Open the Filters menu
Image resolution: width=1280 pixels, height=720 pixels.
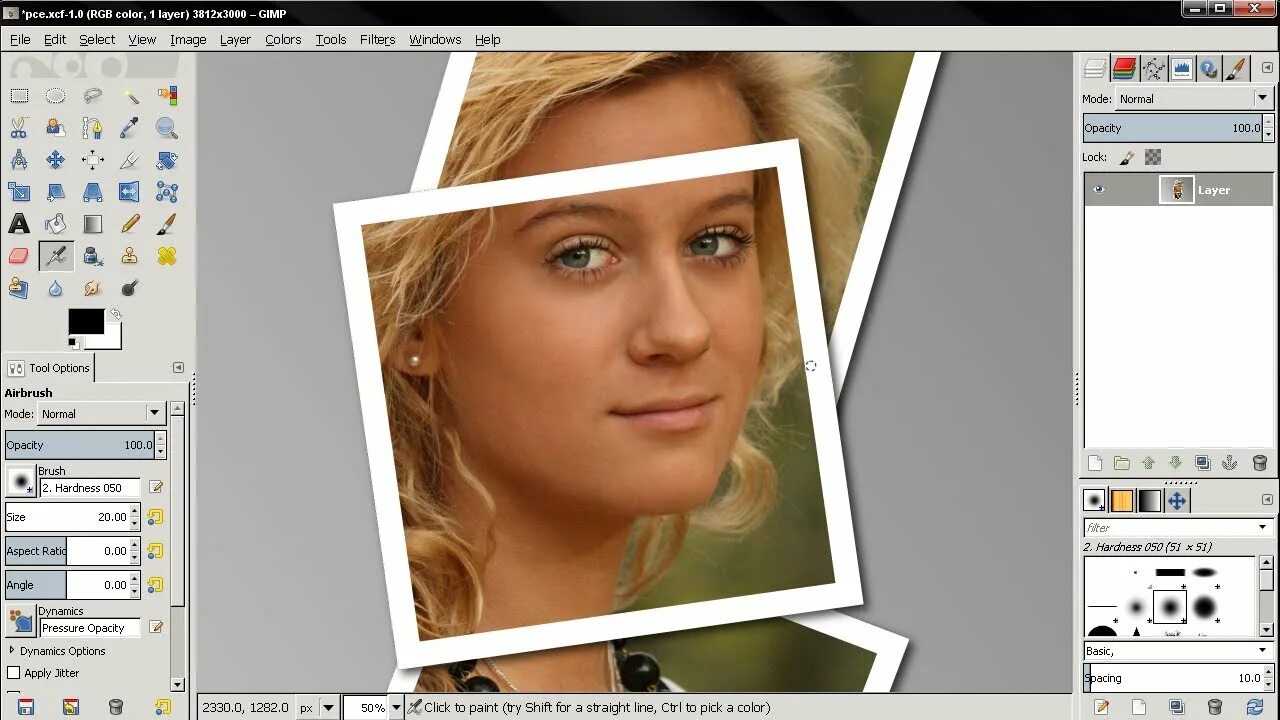pyautogui.click(x=377, y=39)
